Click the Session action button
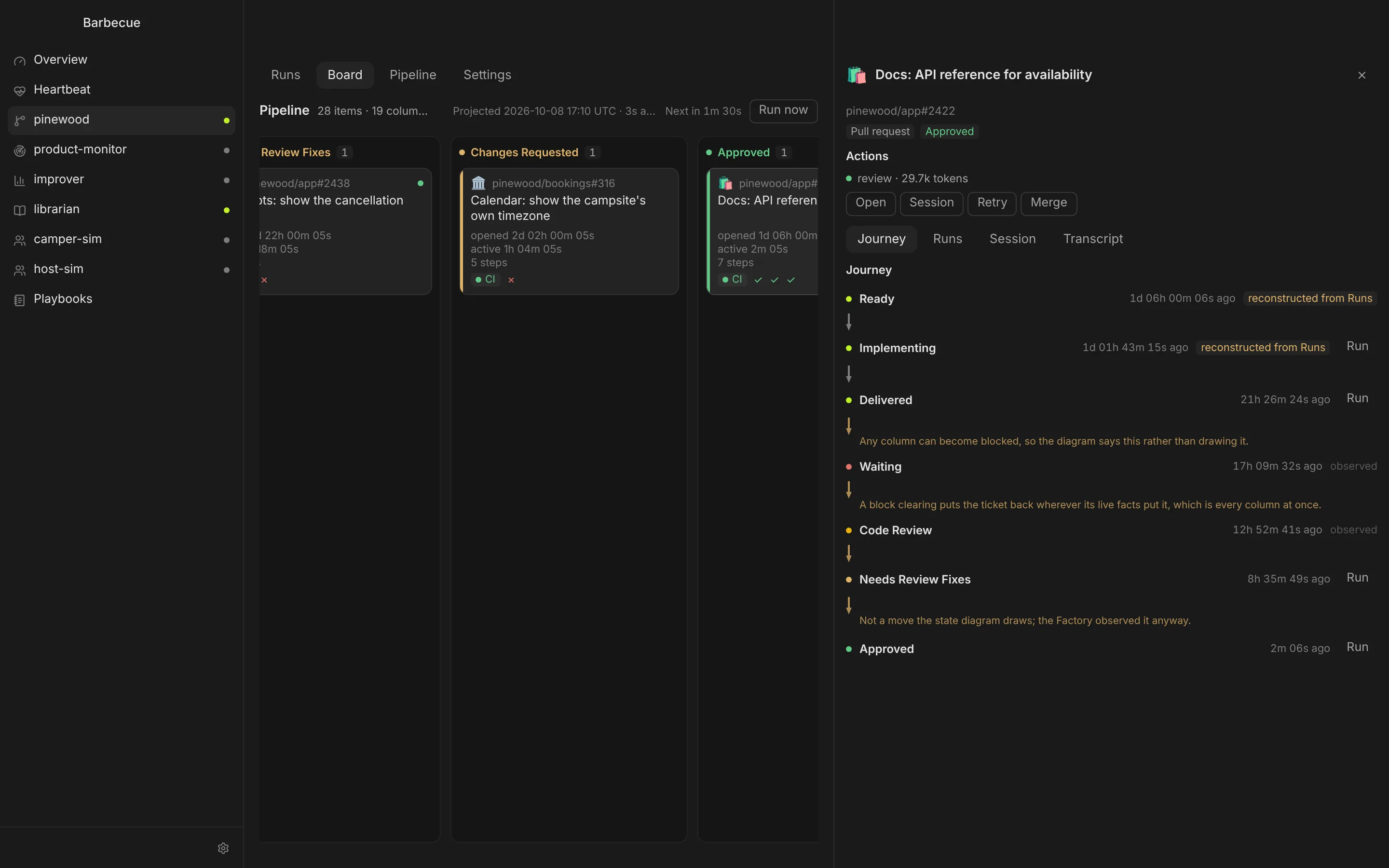This screenshot has height=868, width=1389. click(931, 203)
